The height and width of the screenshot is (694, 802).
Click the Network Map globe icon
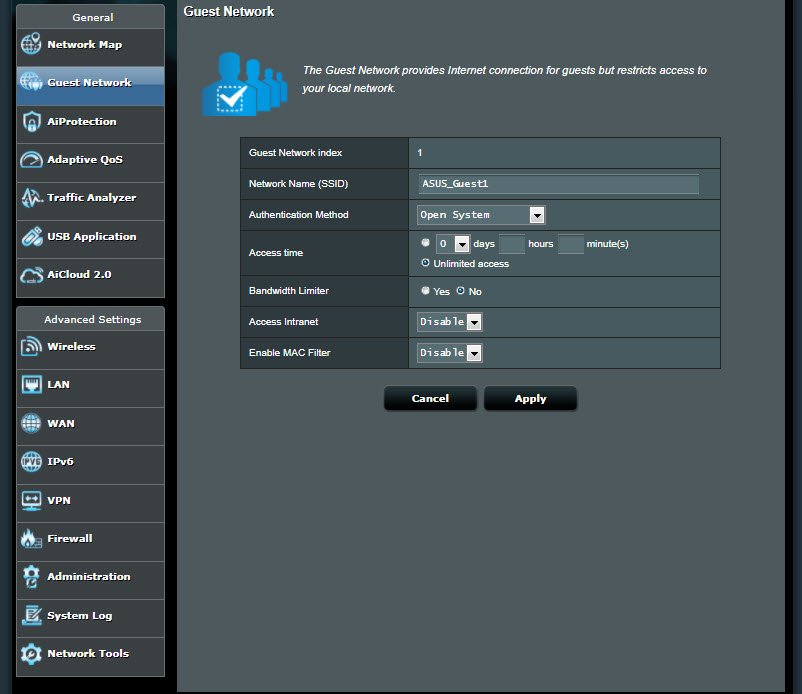click(x=31, y=44)
